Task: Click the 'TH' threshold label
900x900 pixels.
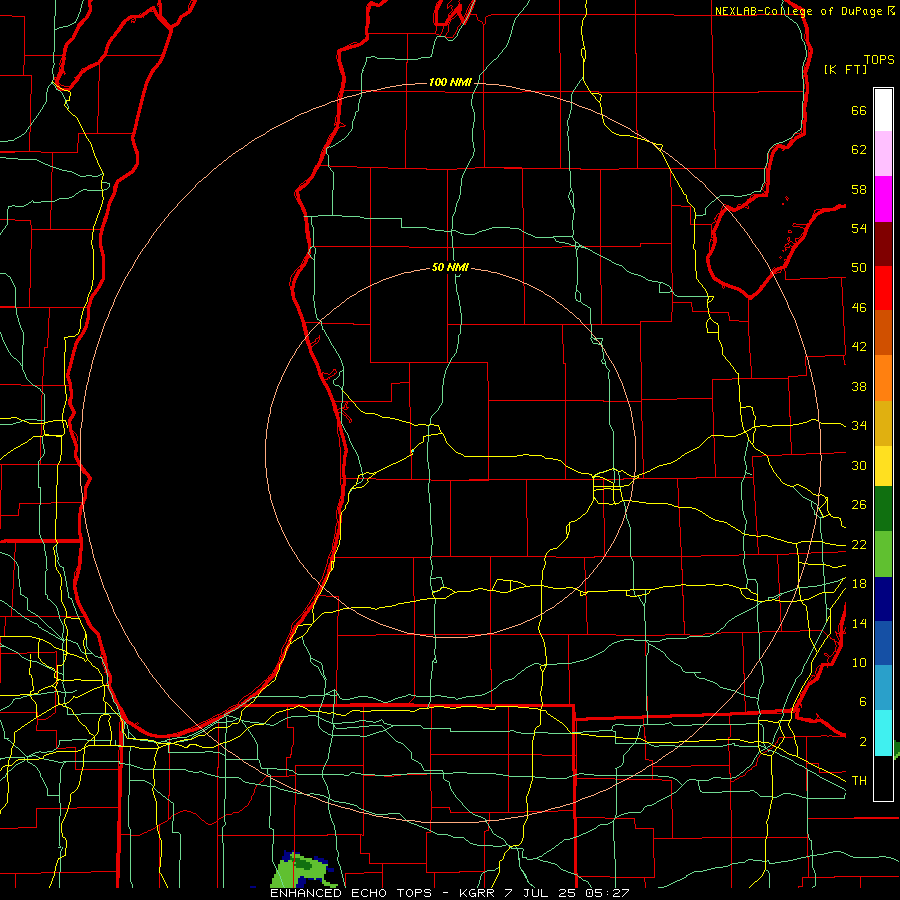Action: tap(859, 780)
